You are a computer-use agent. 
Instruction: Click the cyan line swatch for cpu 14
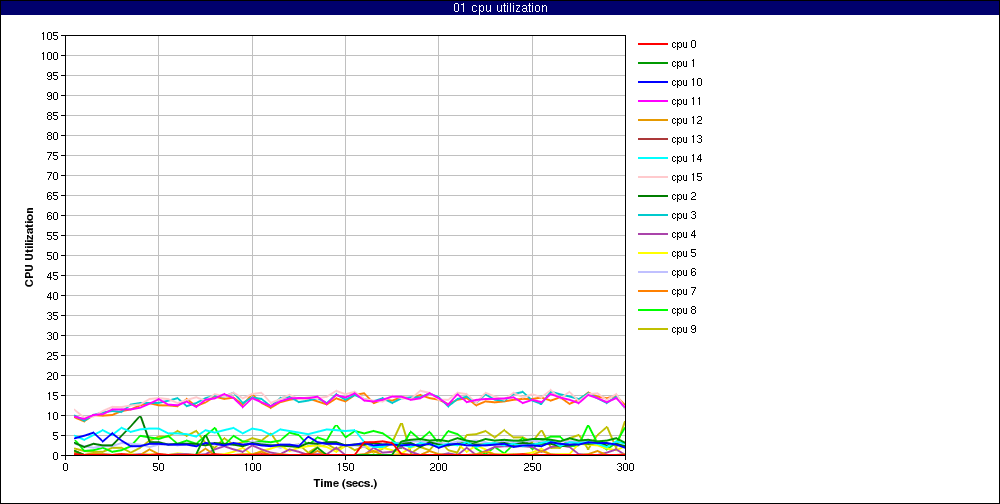(x=652, y=158)
